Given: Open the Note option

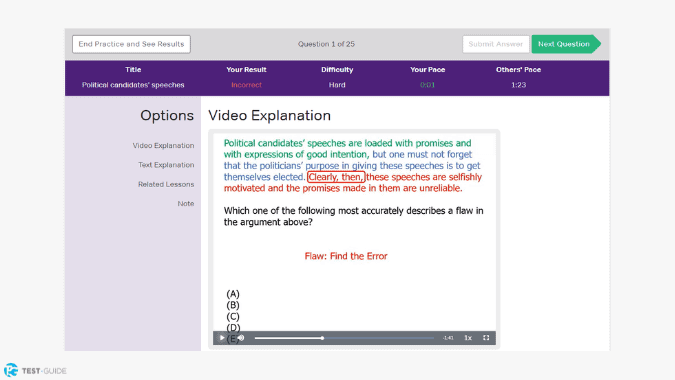Looking at the screenshot, I should 186,204.
